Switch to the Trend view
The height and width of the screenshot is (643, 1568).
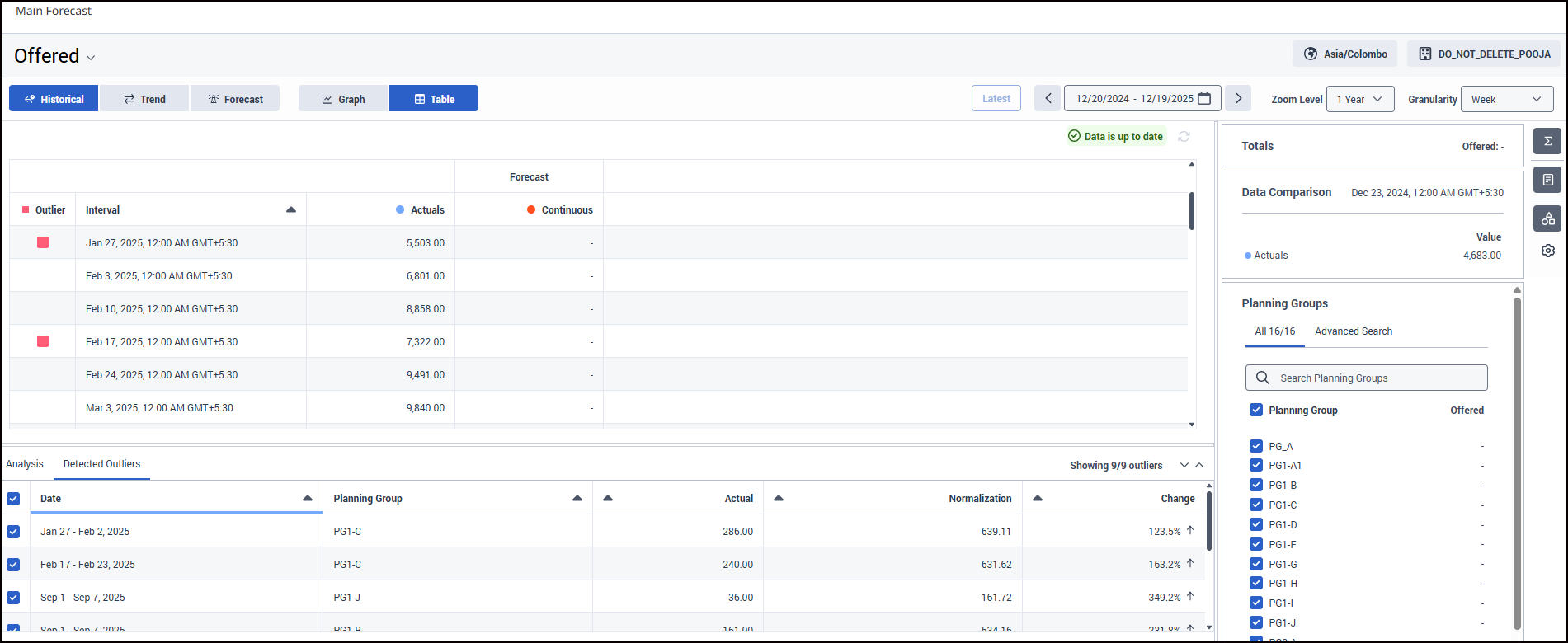coord(144,98)
